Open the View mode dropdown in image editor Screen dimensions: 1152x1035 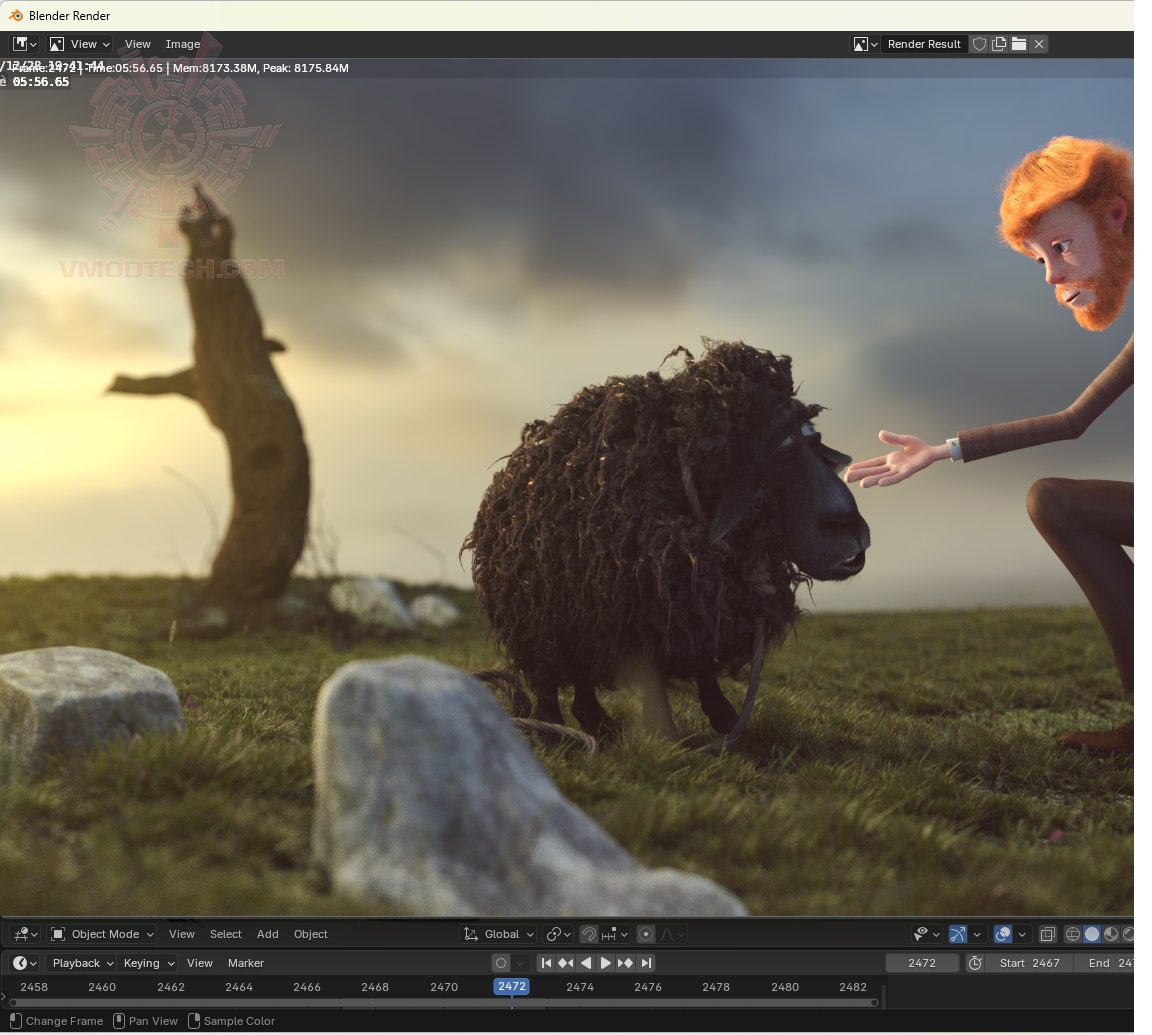(x=80, y=44)
